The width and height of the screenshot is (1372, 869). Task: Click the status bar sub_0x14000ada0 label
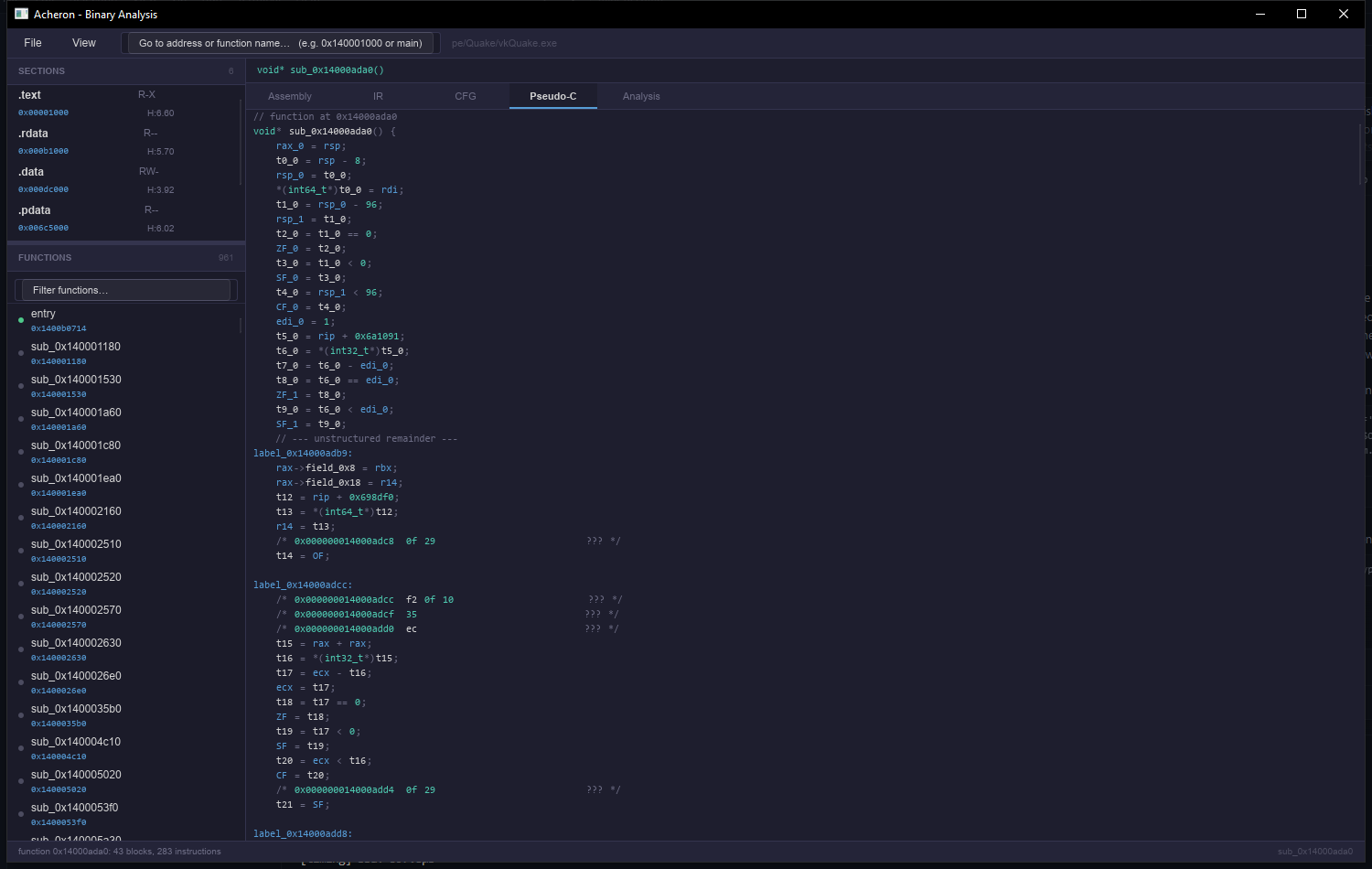coord(1315,851)
